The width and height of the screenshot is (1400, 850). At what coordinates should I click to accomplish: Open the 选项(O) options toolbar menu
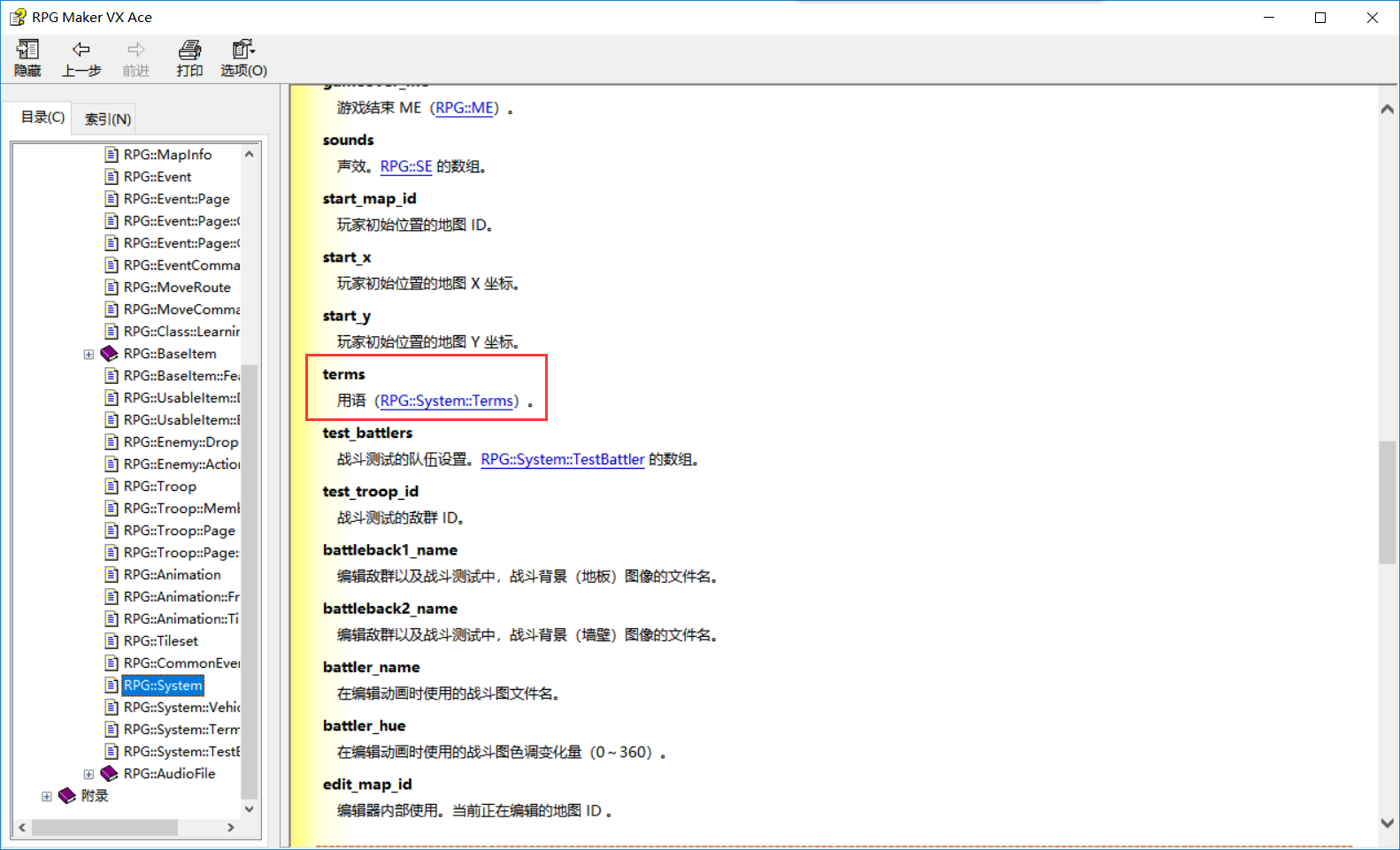pyautogui.click(x=243, y=58)
